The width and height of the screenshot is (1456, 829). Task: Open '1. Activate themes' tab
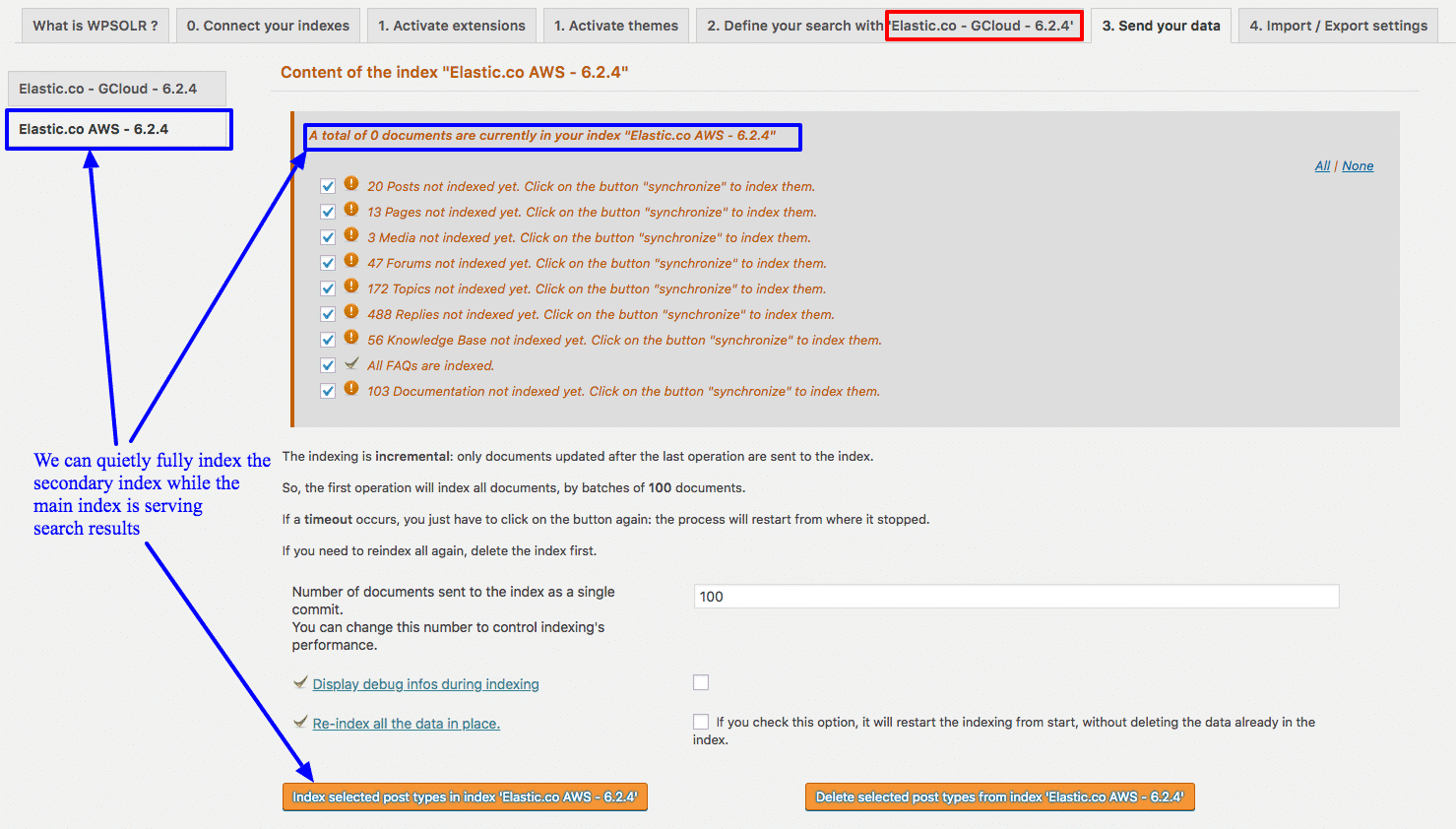pos(616,26)
